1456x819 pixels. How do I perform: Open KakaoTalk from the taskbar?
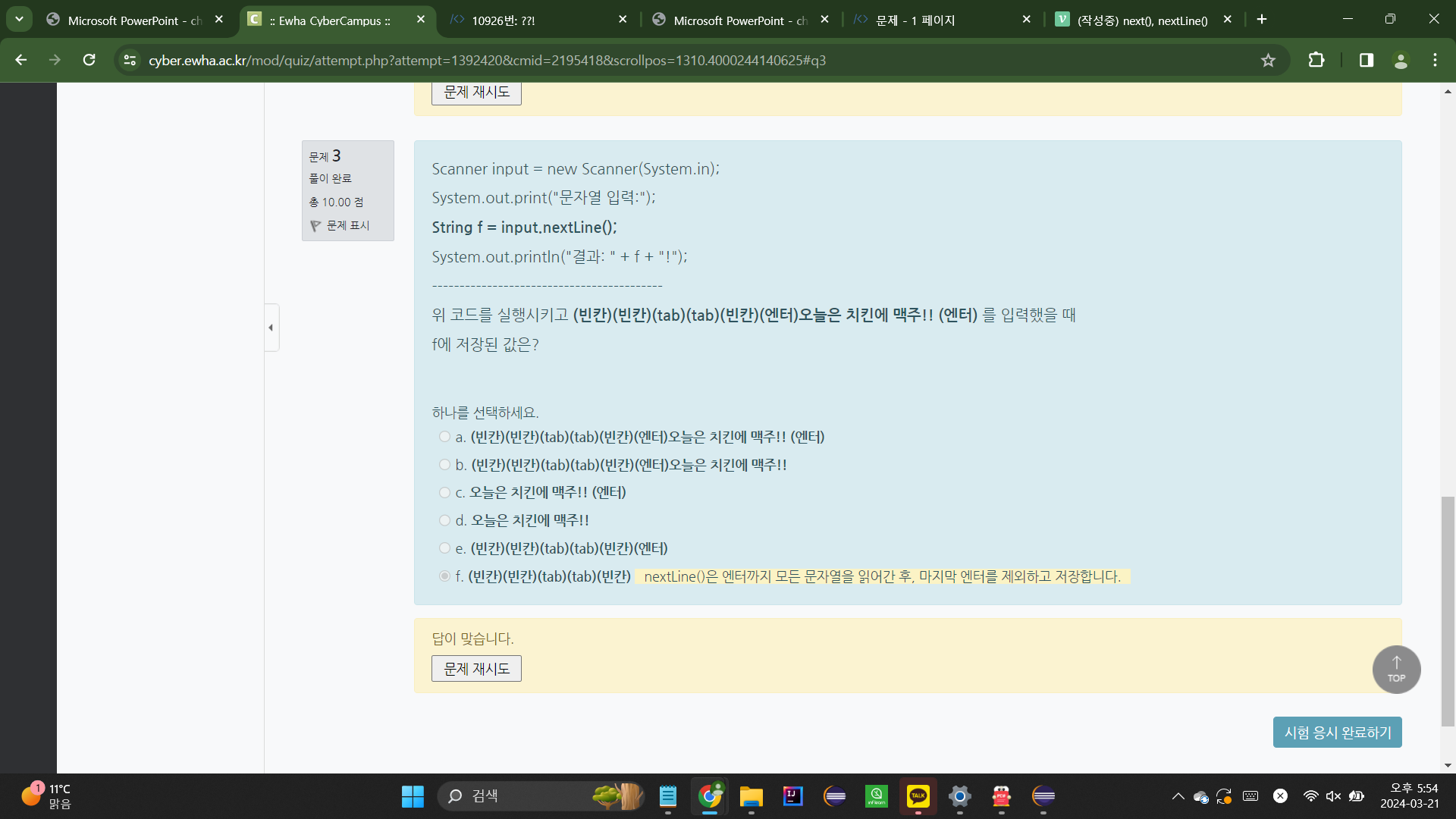(x=918, y=795)
